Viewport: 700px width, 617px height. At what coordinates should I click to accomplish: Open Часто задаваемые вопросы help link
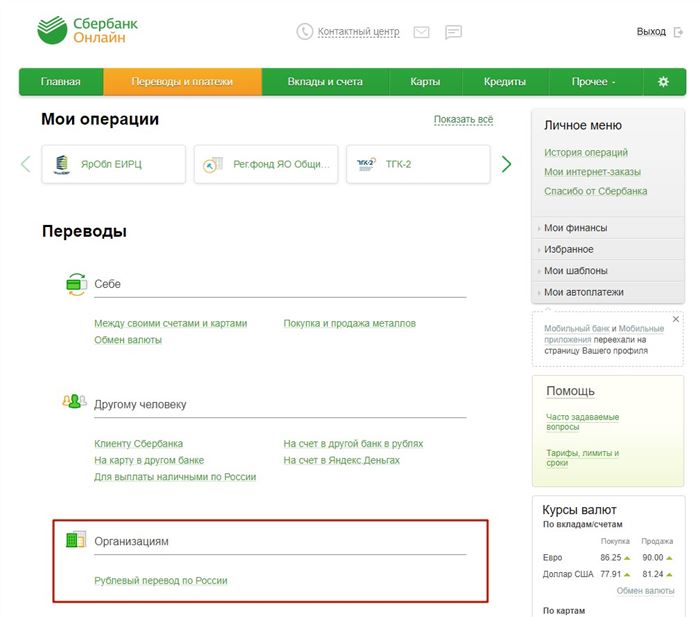tap(583, 422)
